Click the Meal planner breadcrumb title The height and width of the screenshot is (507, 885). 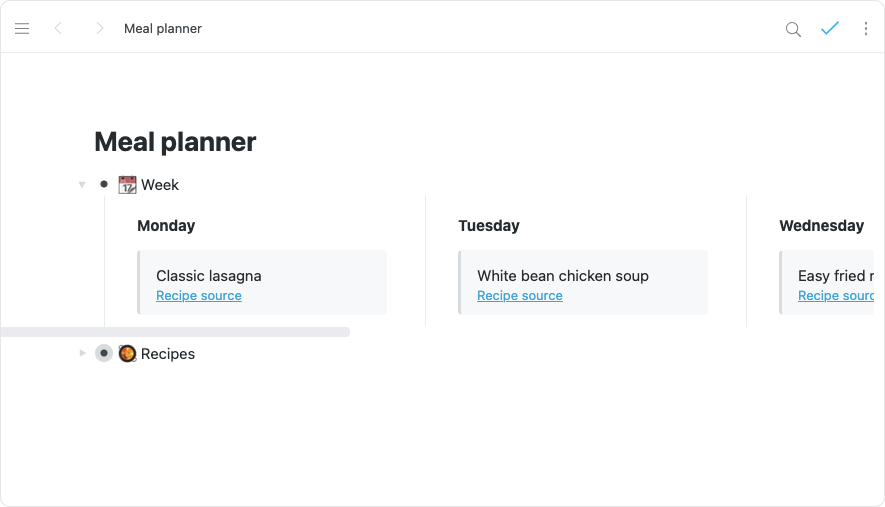coord(163,29)
